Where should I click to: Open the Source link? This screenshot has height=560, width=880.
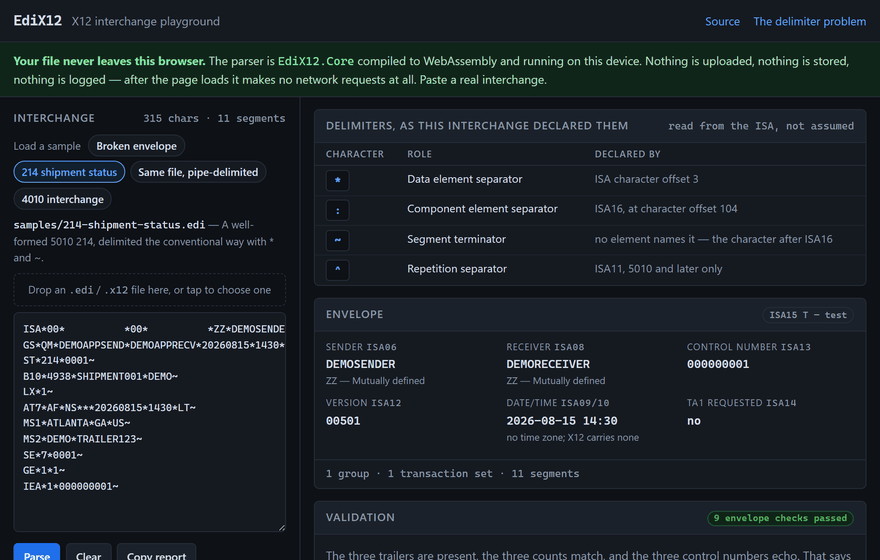coord(722,21)
